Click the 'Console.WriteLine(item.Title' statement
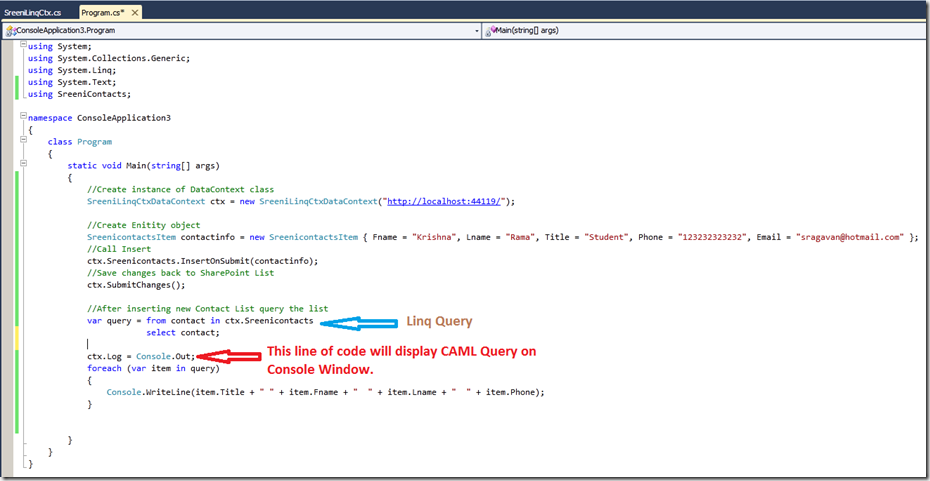The height and width of the screenshot is (481, 930). (x=325, y=392)
